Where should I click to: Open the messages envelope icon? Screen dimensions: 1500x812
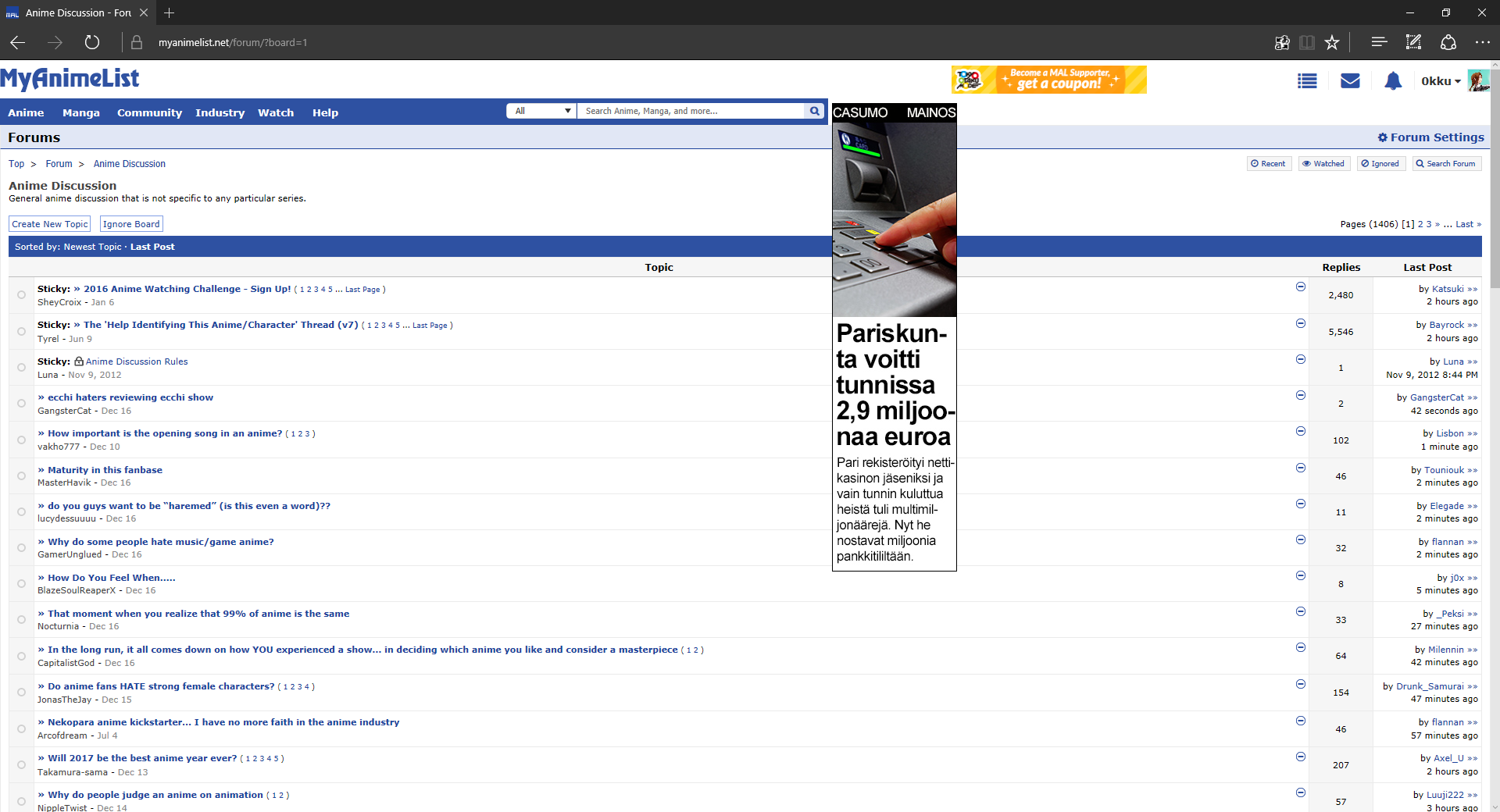pyautogui.click(x=1350, y=81)
